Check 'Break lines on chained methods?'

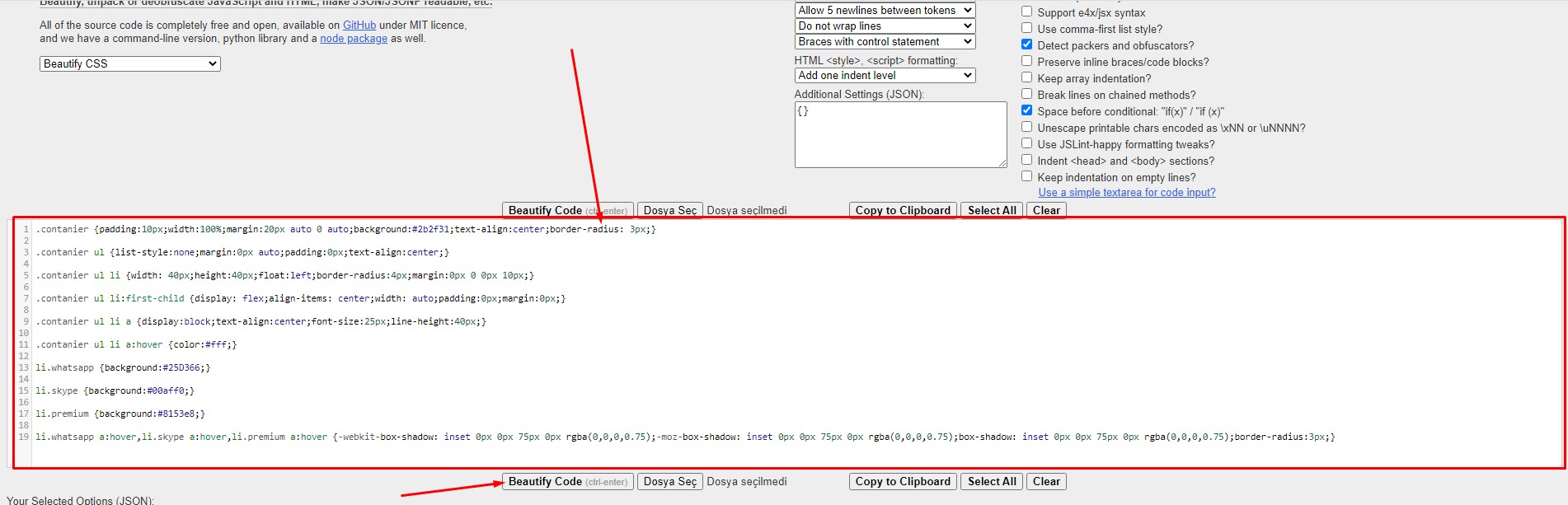(x=1026, y=94)
